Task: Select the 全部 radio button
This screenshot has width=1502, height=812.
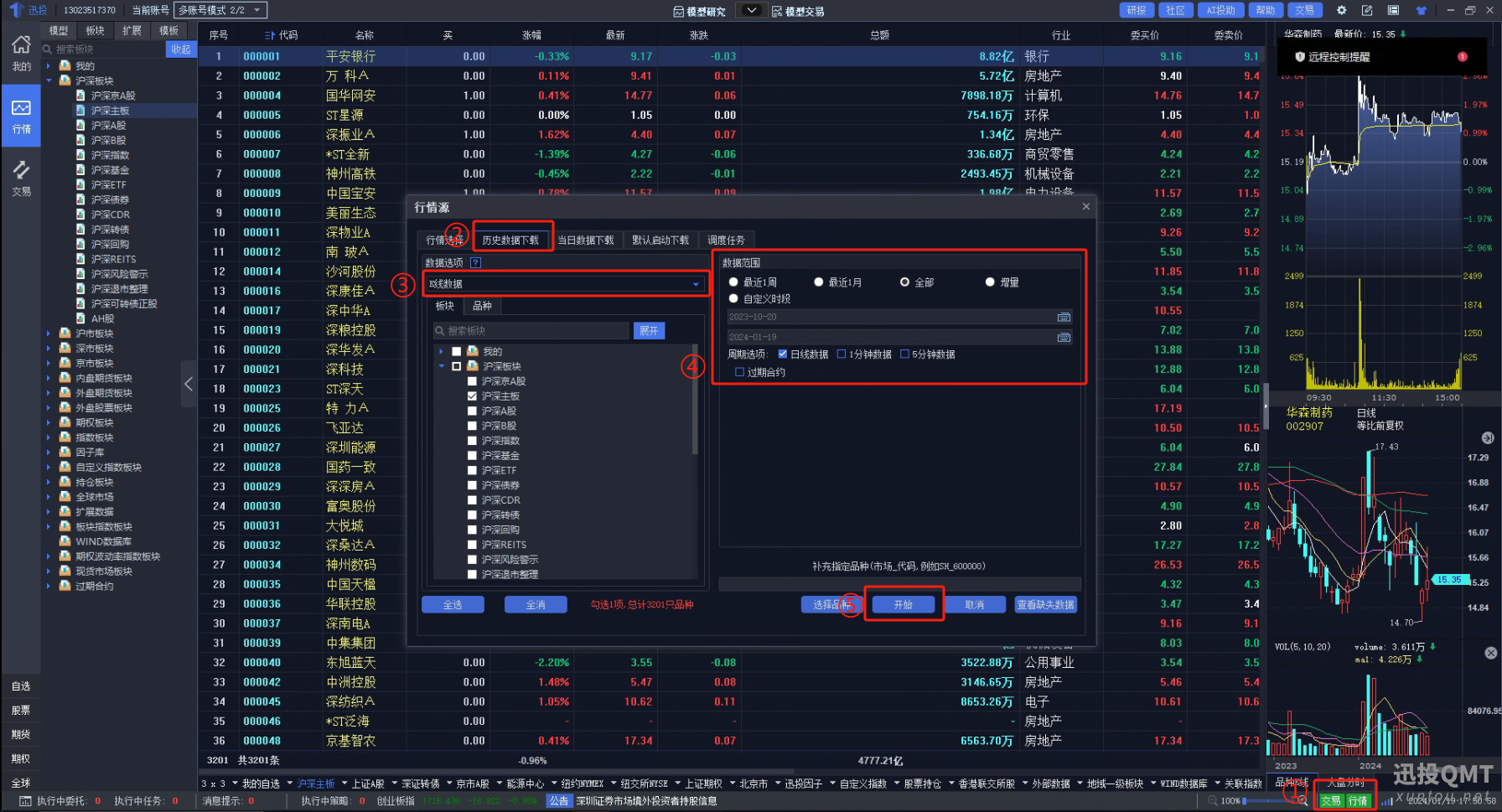Action: coord(904,282)
